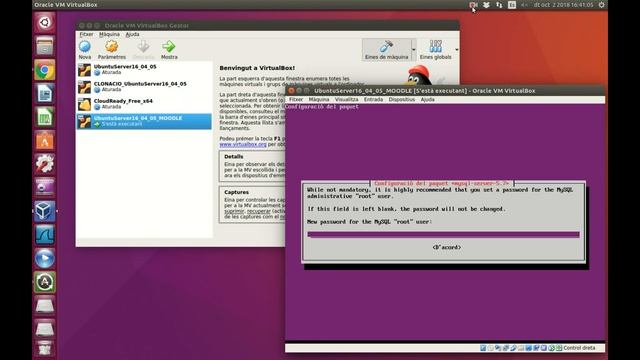Focus the MySQL root password field

pos(443,235)
